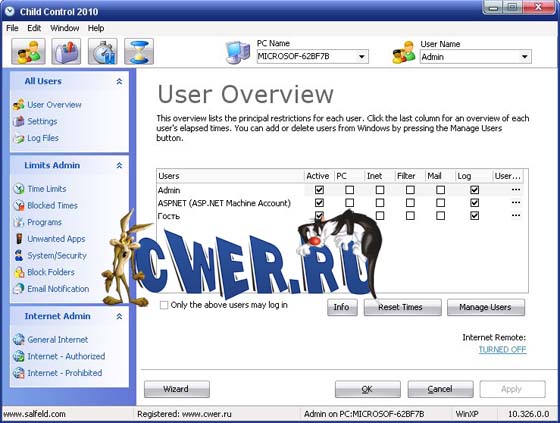Click the Manage Users button

tap(486, 307)
